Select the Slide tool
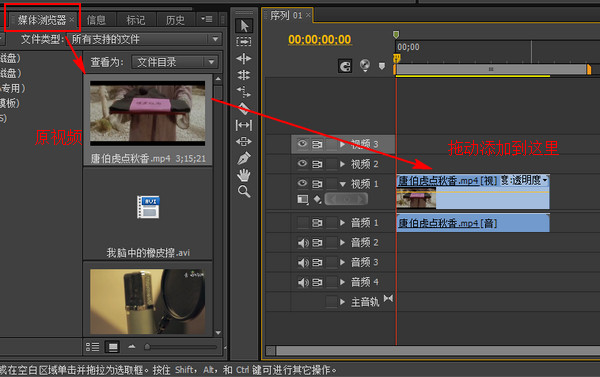The height and width of the screenshot is (377, 600). (244, 142)
